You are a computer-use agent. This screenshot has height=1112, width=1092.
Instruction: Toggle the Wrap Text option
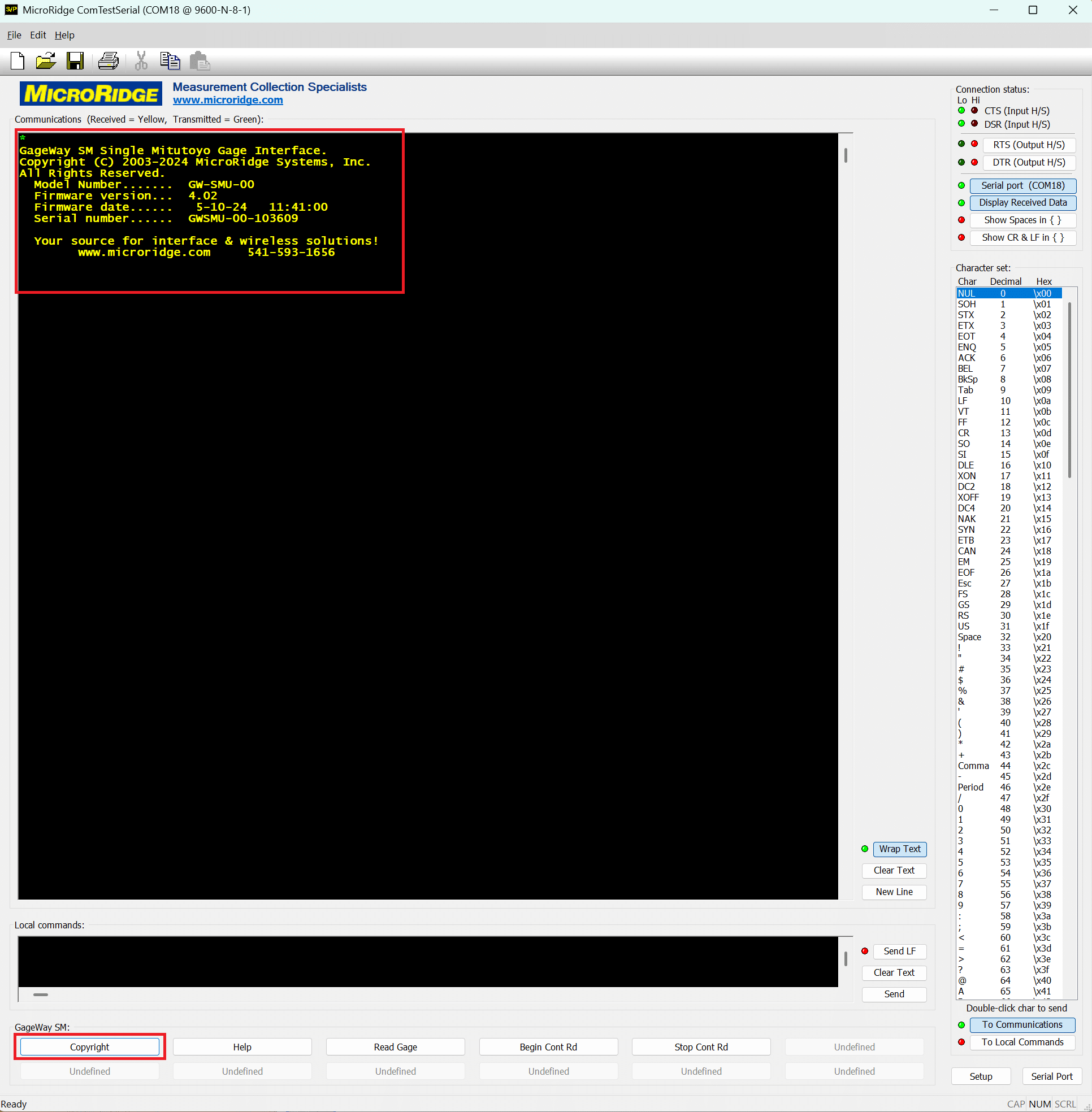click(899, 849)
